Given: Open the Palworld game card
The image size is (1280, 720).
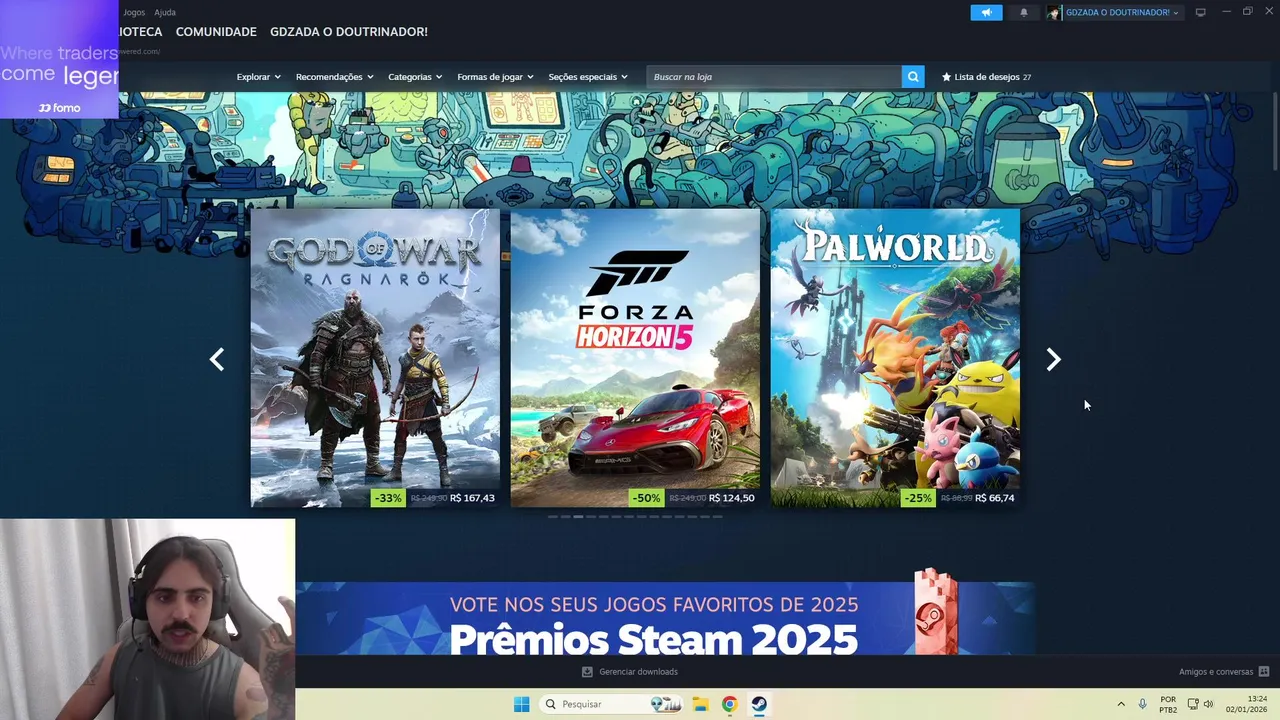Looking at the screenshot, I should [895, 358].
